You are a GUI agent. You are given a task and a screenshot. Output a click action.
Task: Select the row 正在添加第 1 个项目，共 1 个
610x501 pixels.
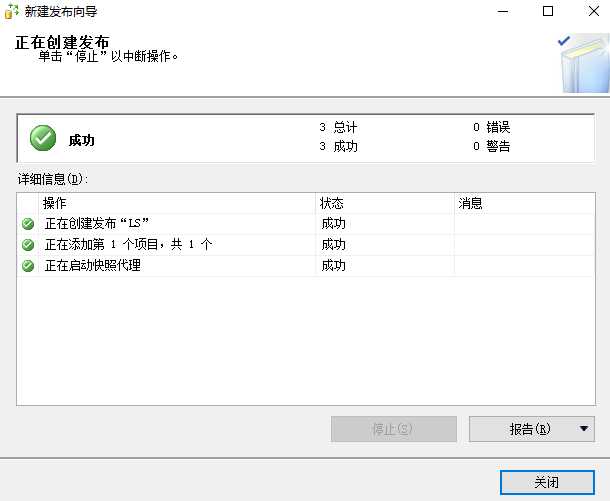[x=306, y=245]
